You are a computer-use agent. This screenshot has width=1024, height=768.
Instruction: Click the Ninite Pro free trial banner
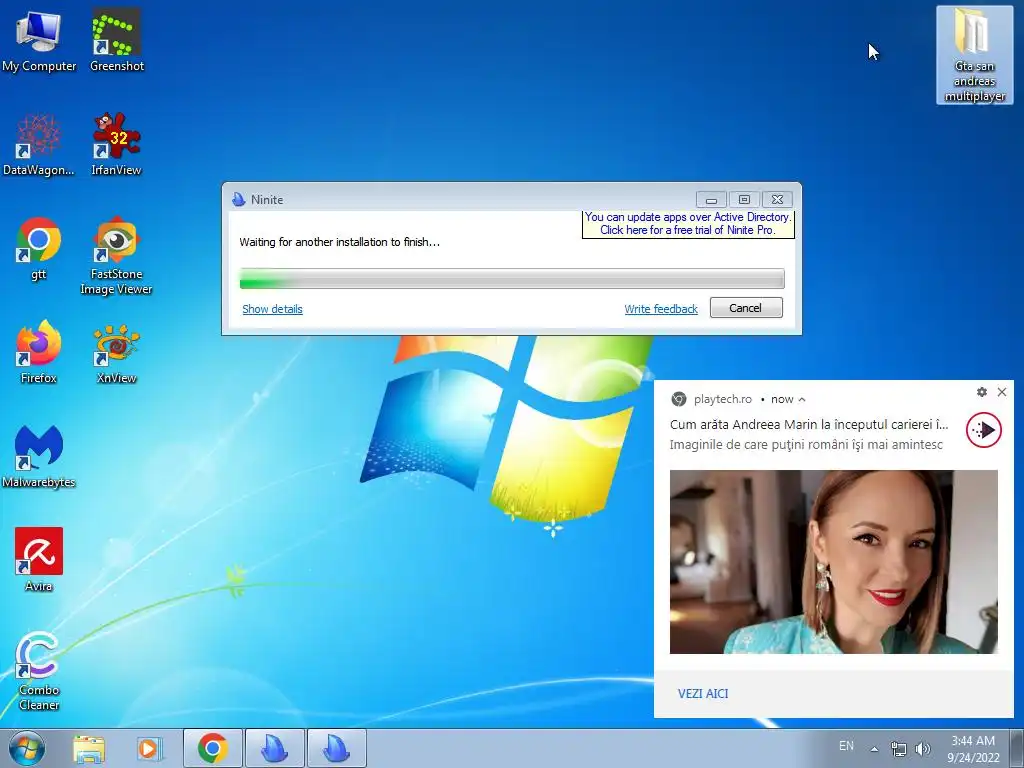pos(688,223)
